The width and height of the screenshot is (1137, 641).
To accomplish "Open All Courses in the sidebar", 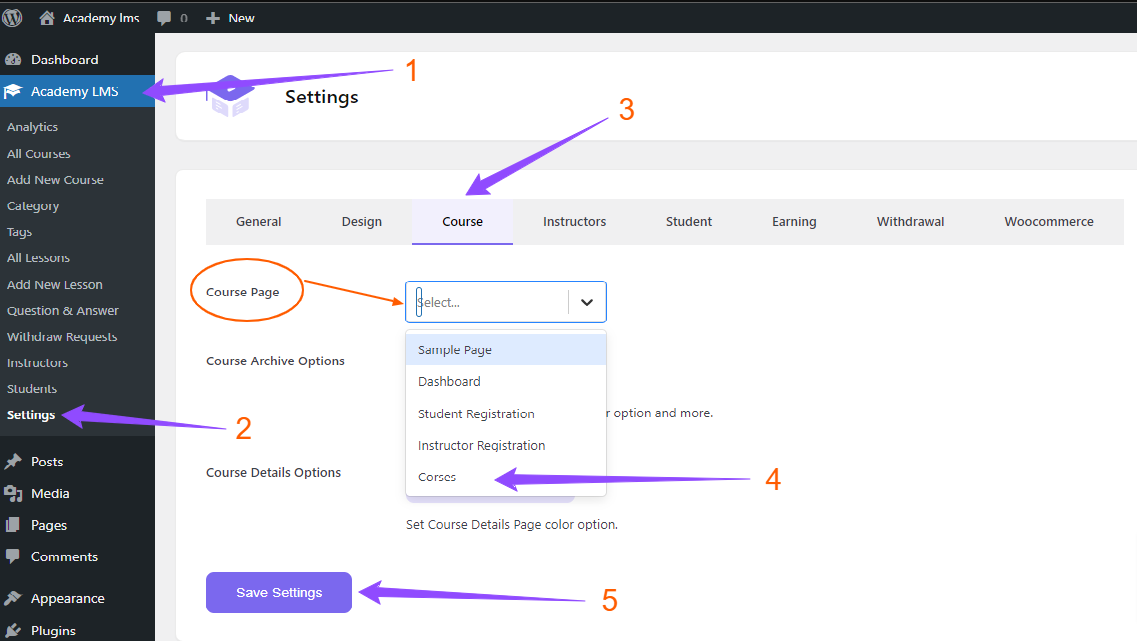I will click(x=38, y=154).
